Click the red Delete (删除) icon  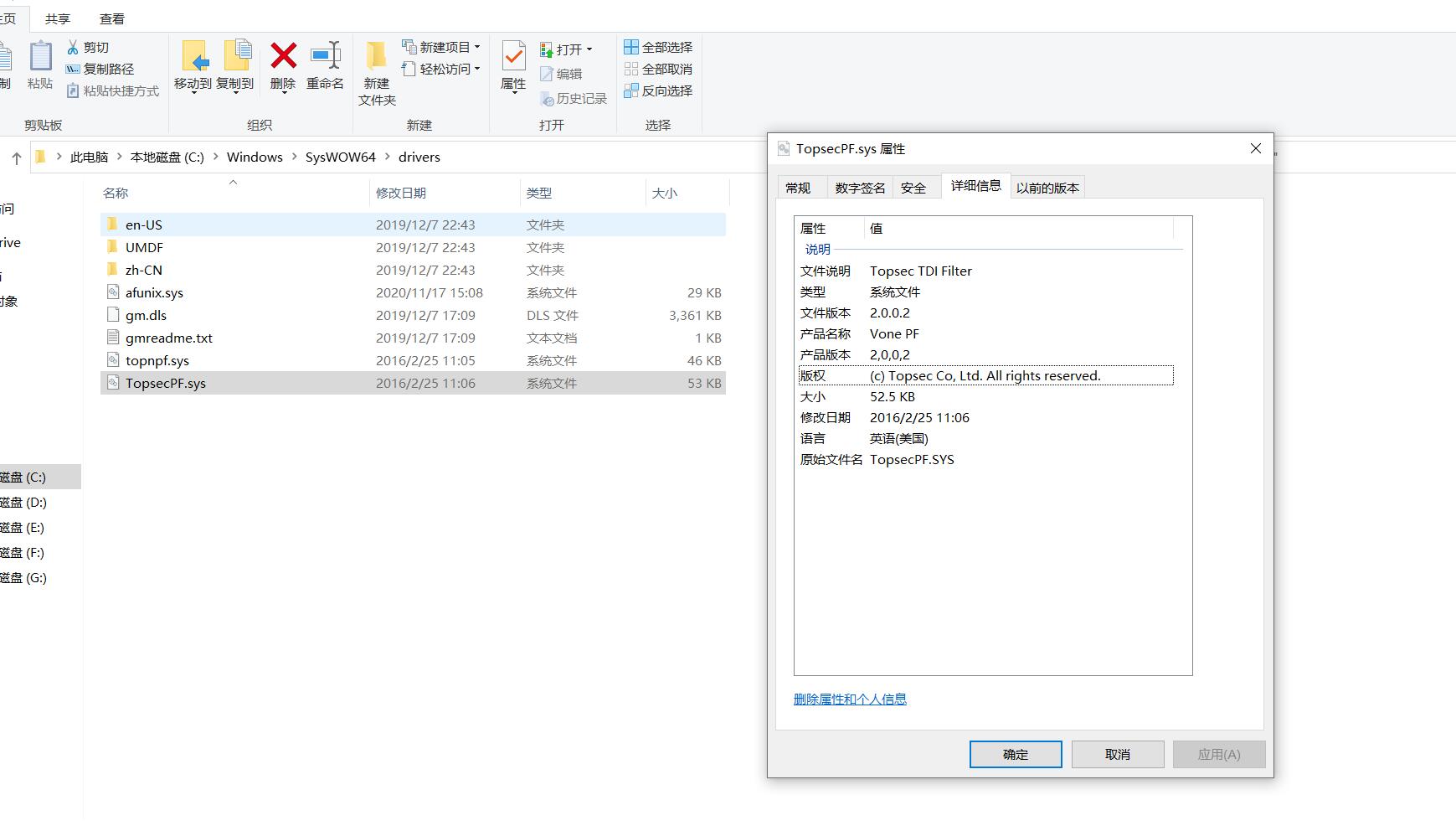coord(283,56)
